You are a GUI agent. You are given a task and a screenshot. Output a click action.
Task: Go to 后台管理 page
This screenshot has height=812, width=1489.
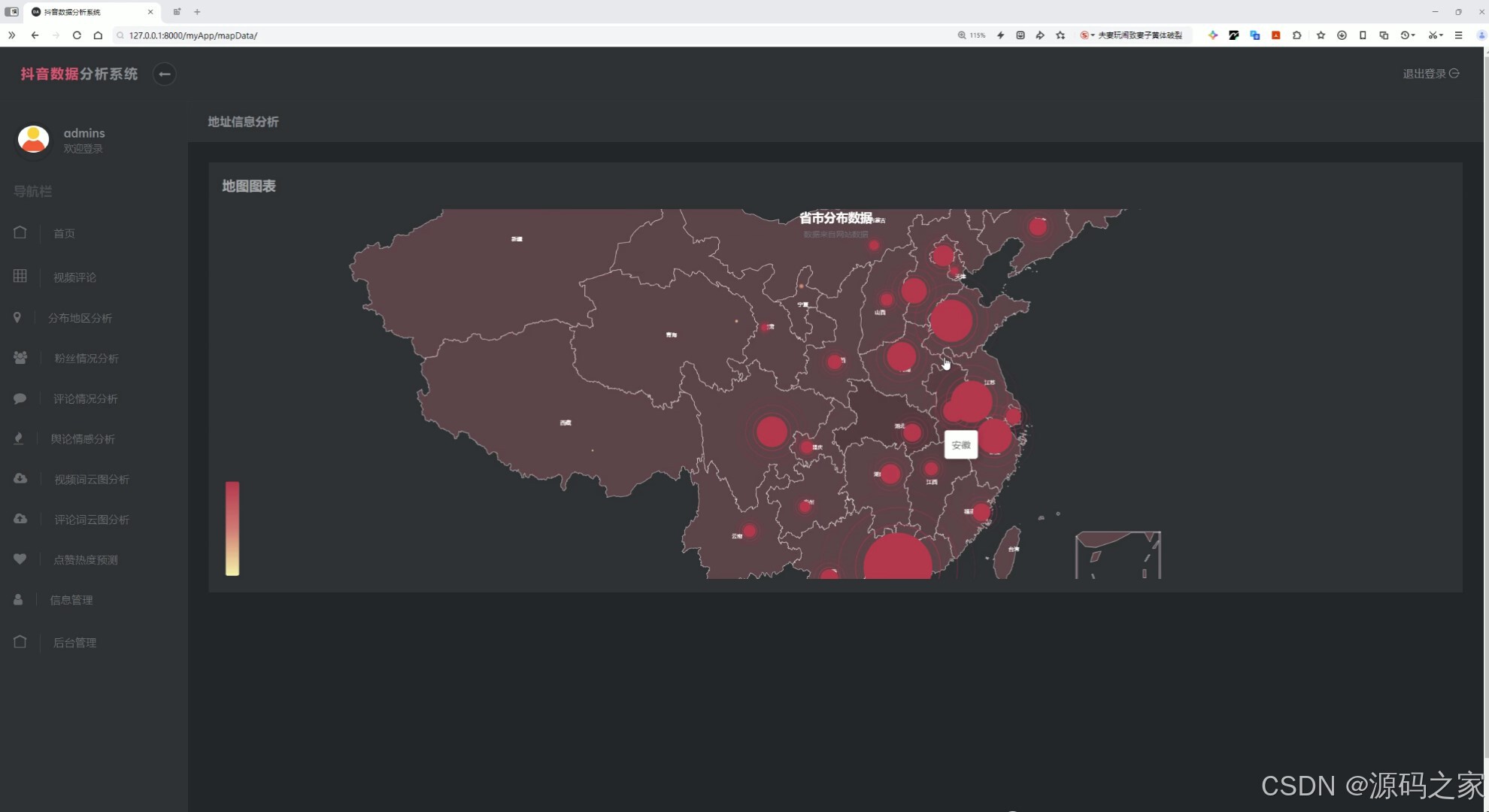74,643
